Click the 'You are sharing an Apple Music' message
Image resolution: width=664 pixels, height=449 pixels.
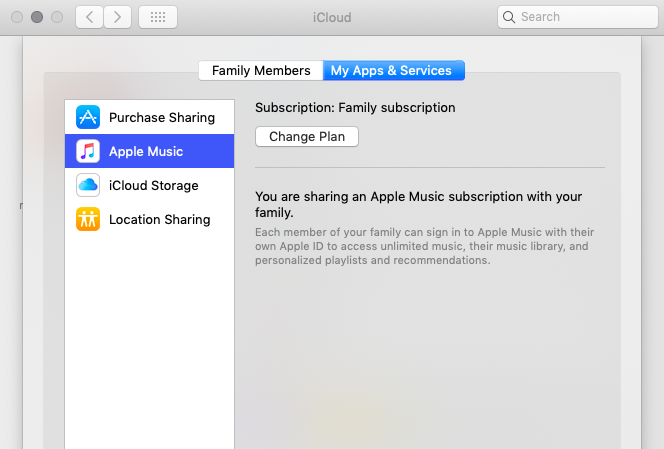418,204
